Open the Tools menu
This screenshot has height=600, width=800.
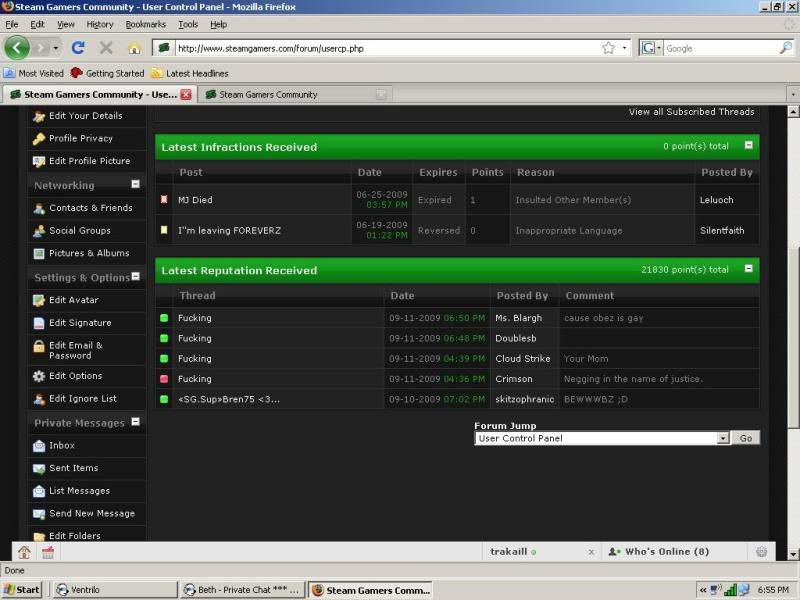tap(188, 24)
